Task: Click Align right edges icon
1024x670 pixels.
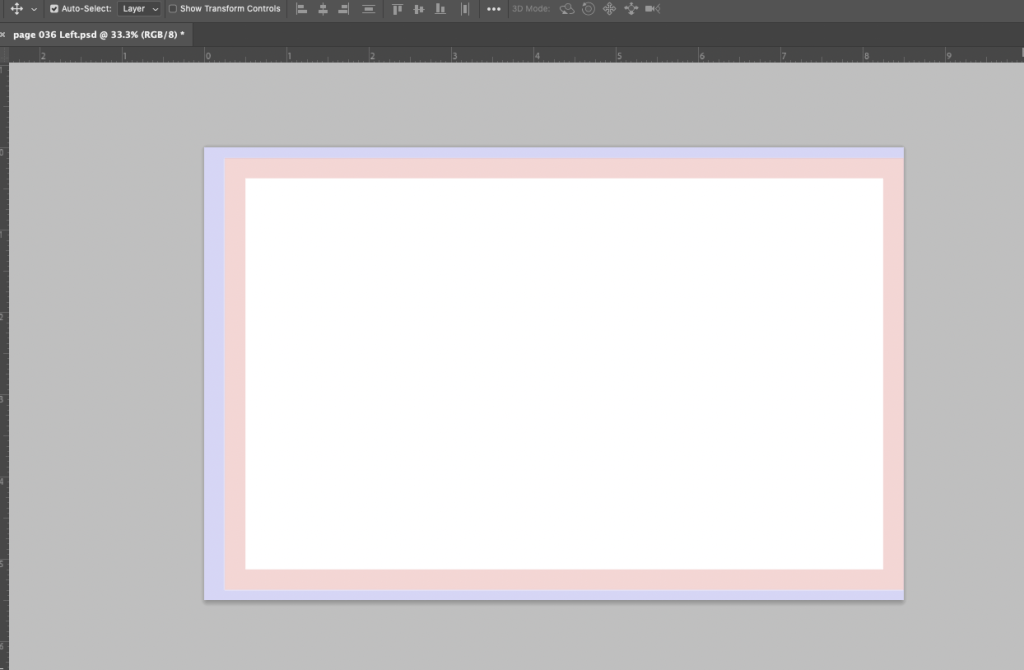Action: [344, 9]
